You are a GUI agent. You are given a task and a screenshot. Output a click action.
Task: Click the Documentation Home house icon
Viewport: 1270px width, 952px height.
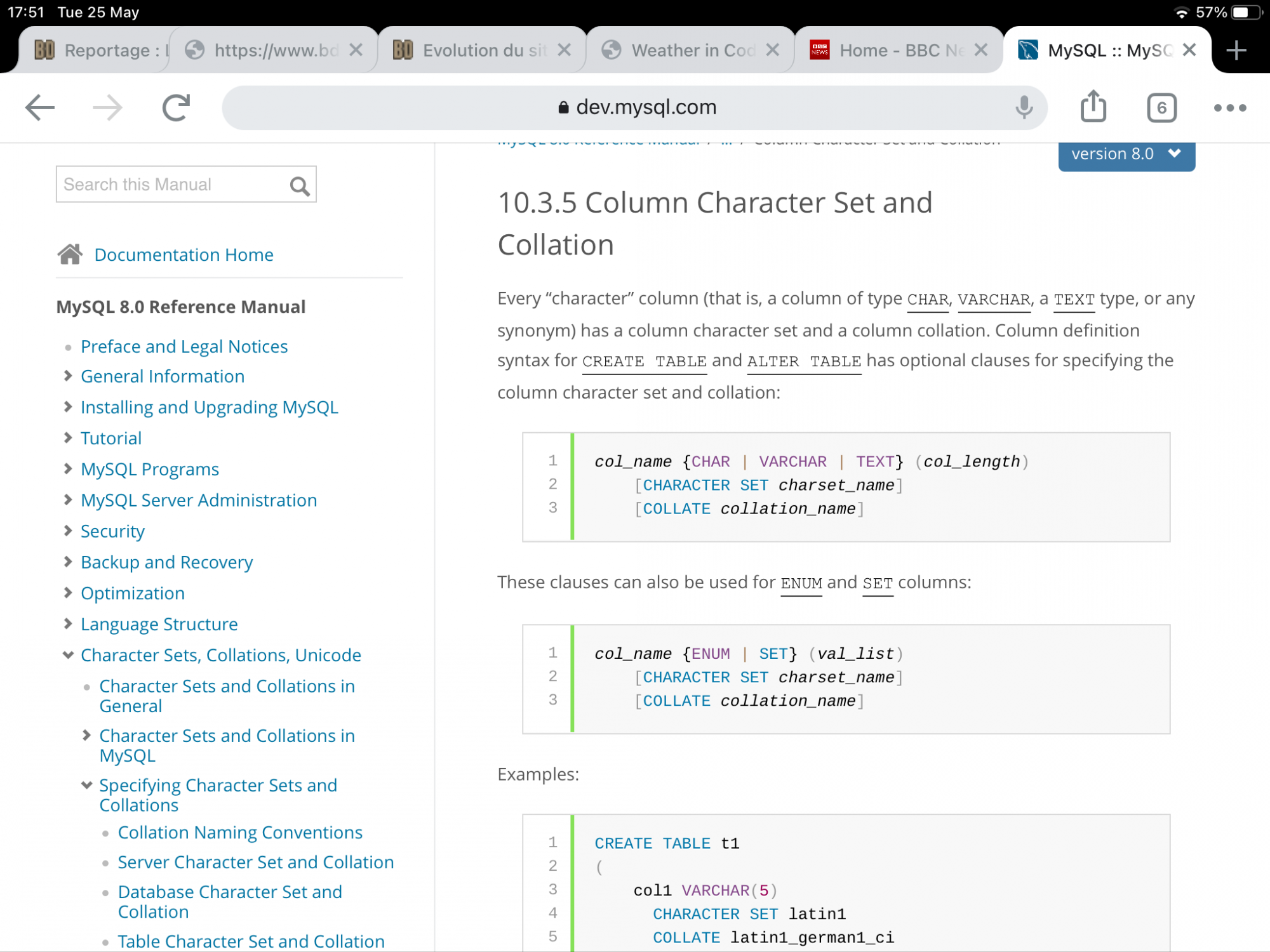(70, 254)
